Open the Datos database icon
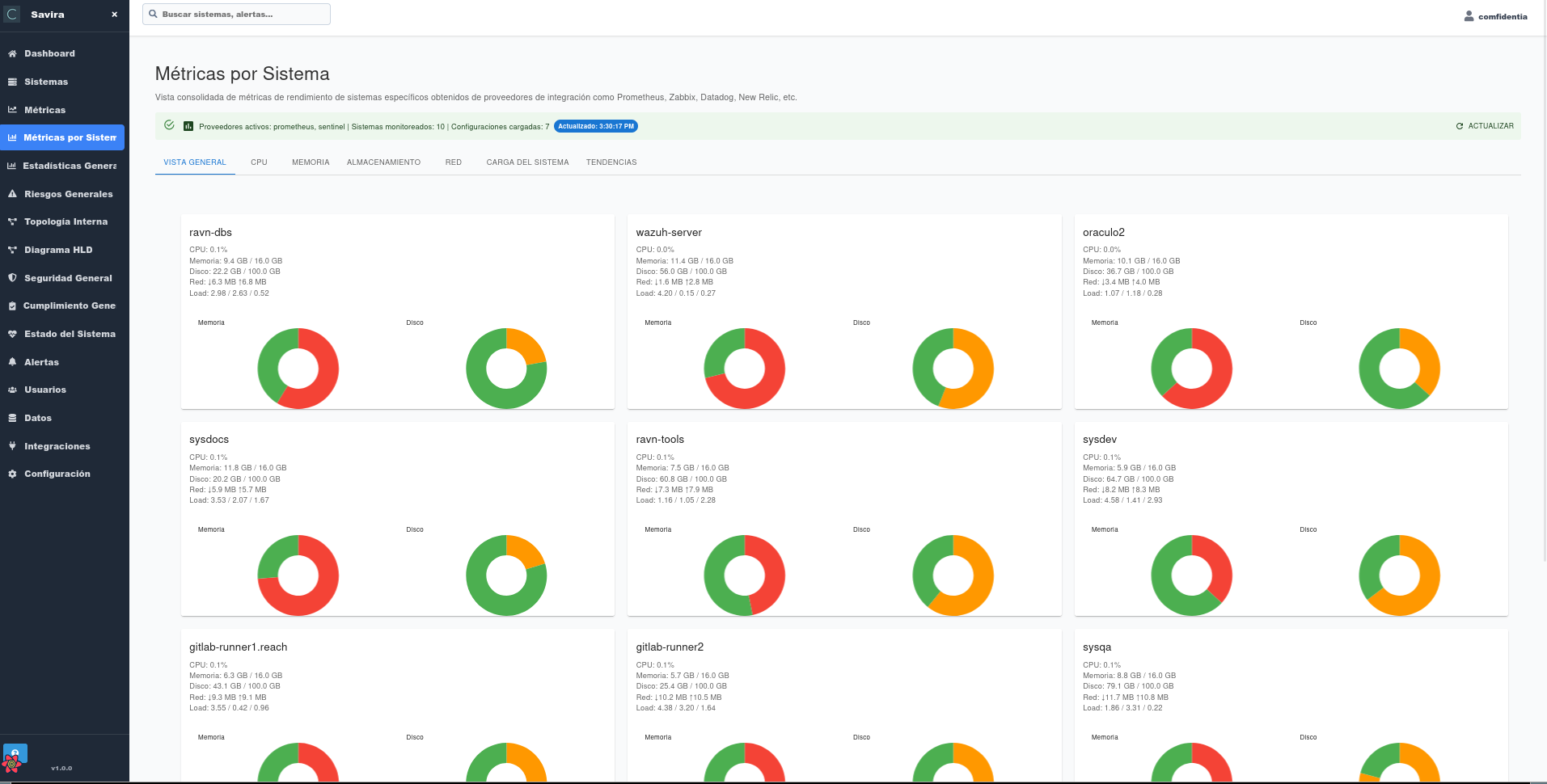The width and height of the screenshot is (1547, 784). (x=12, y=418)
